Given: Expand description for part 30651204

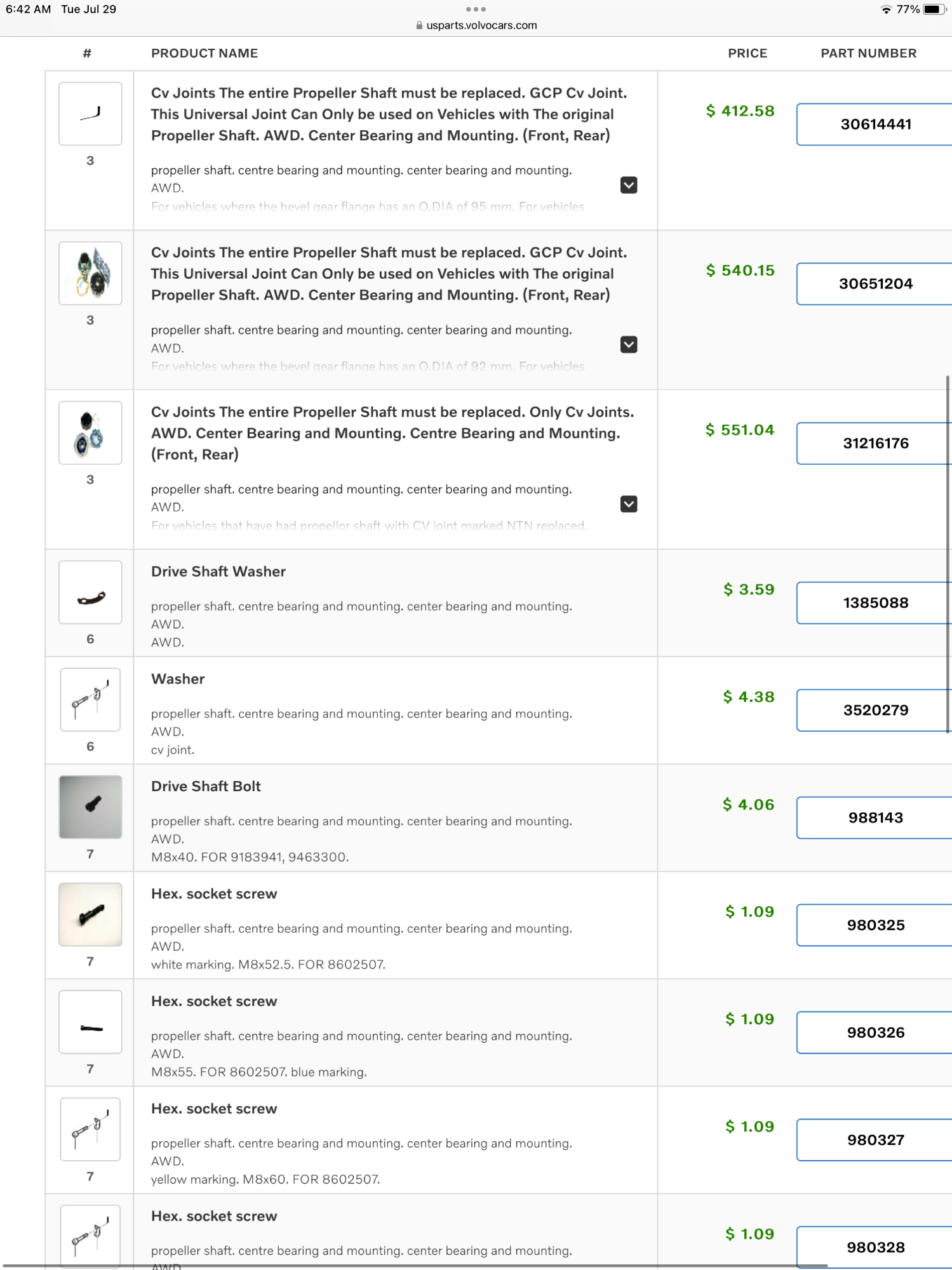Looking at the screenshot, I should (x=628, y=344).
